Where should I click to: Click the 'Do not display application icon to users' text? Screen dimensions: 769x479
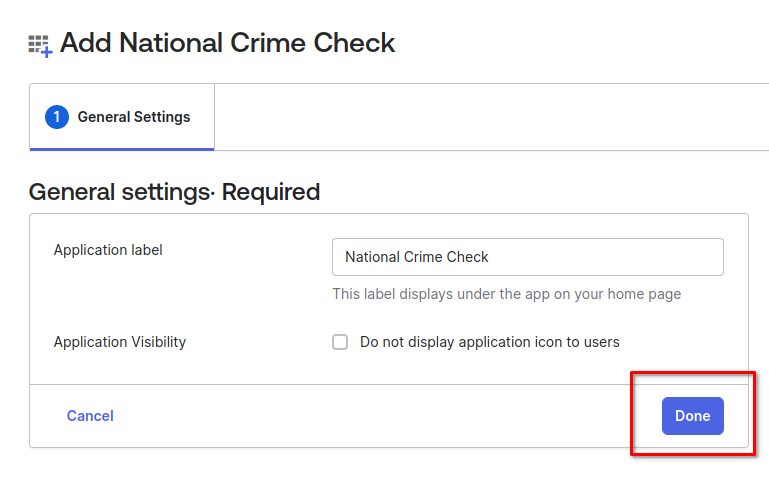tap(489, 342)
